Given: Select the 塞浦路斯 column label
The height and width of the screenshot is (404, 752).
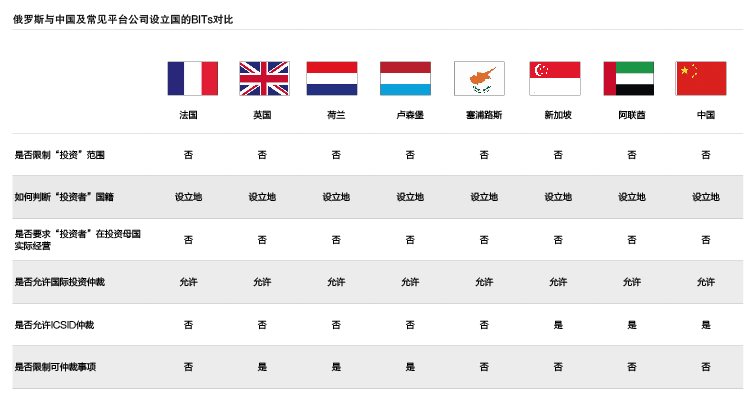Looking at the screenshot, I should coord(484,115).
